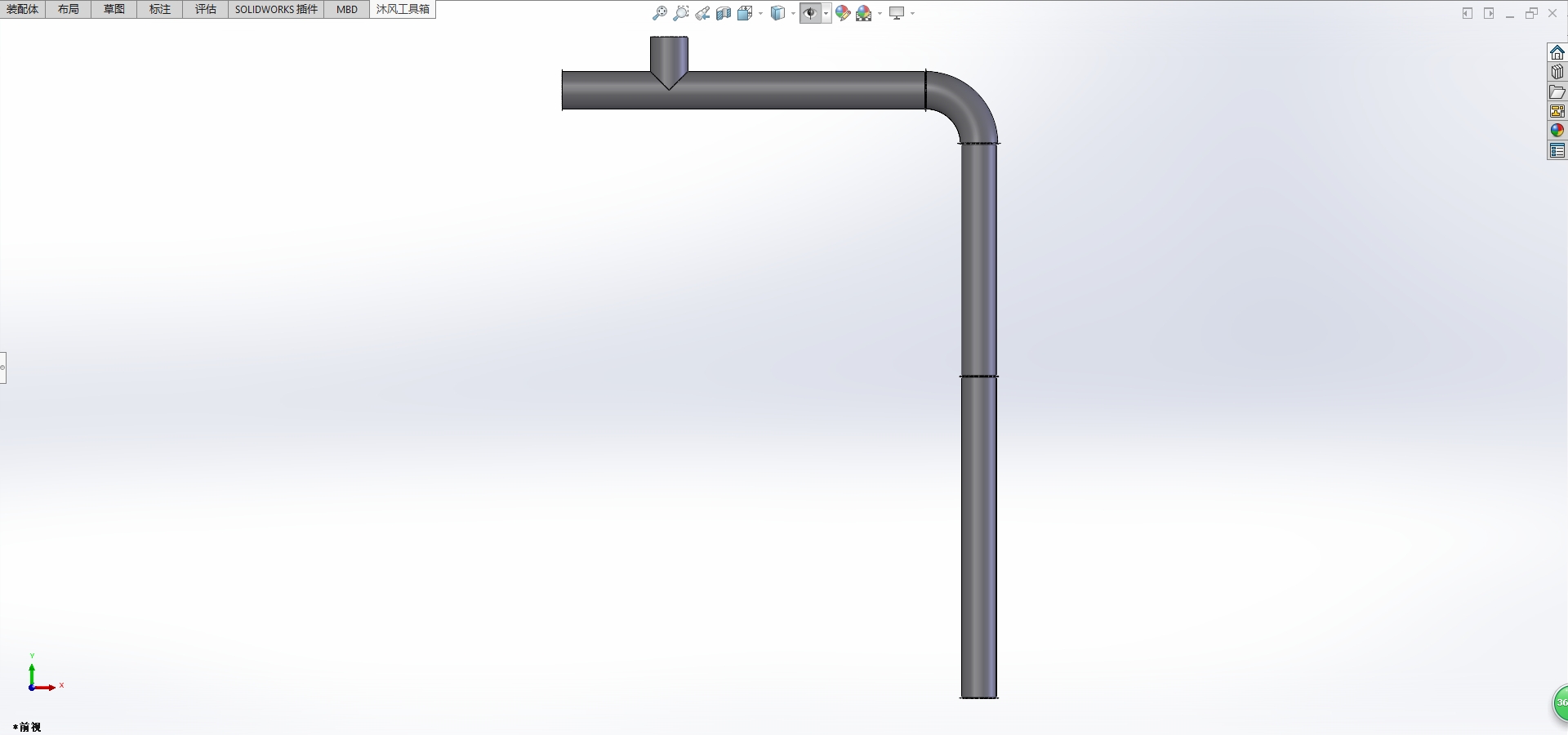1568x735 pixels.
Task: Select the lower vertical pipe segment
Action: [x=978, y=537]
